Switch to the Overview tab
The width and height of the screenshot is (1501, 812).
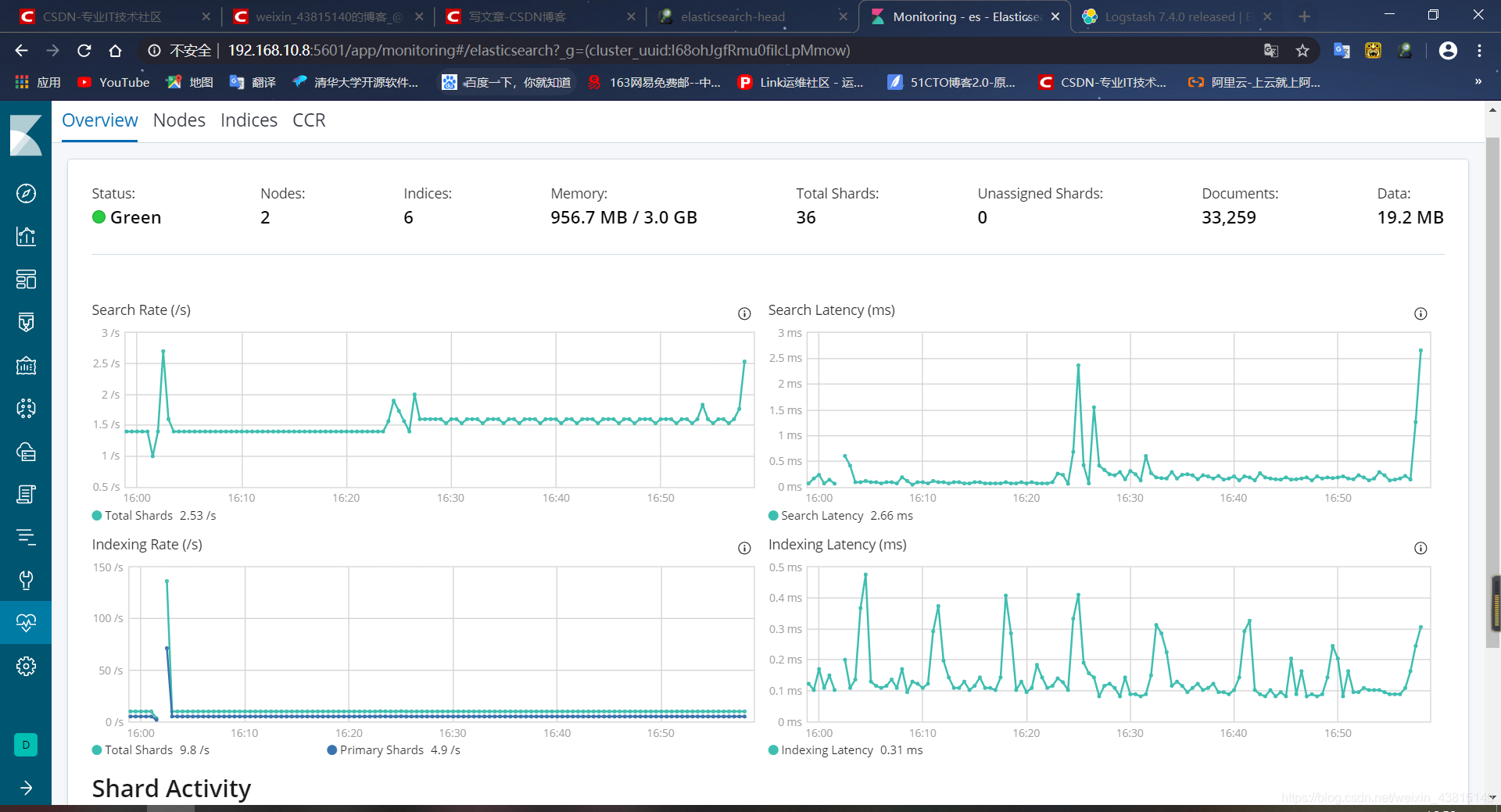click(99, 120)
